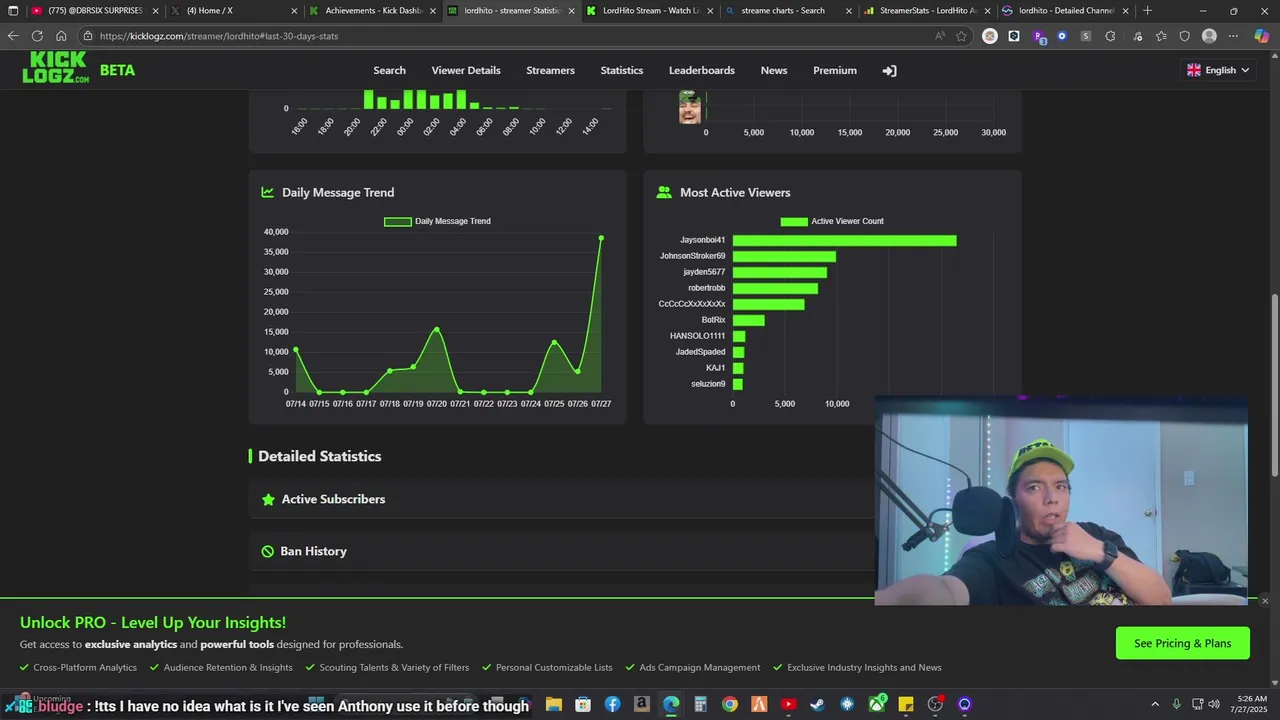Click the Read aloud icon in address bar
The height and width of the screenshot is (720, 1280).
pos(939,36)
